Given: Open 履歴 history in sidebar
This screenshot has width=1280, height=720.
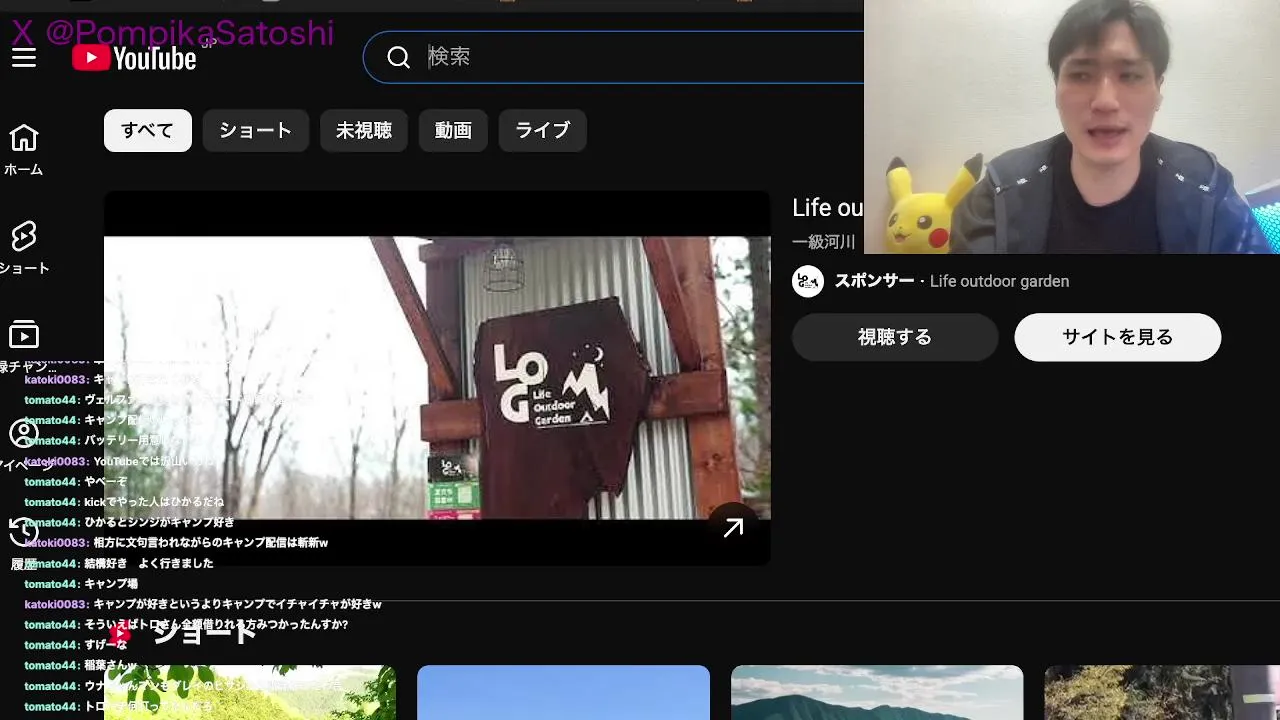Looking at the screenshot, I should pyautogui.click(x=24, y=543).
